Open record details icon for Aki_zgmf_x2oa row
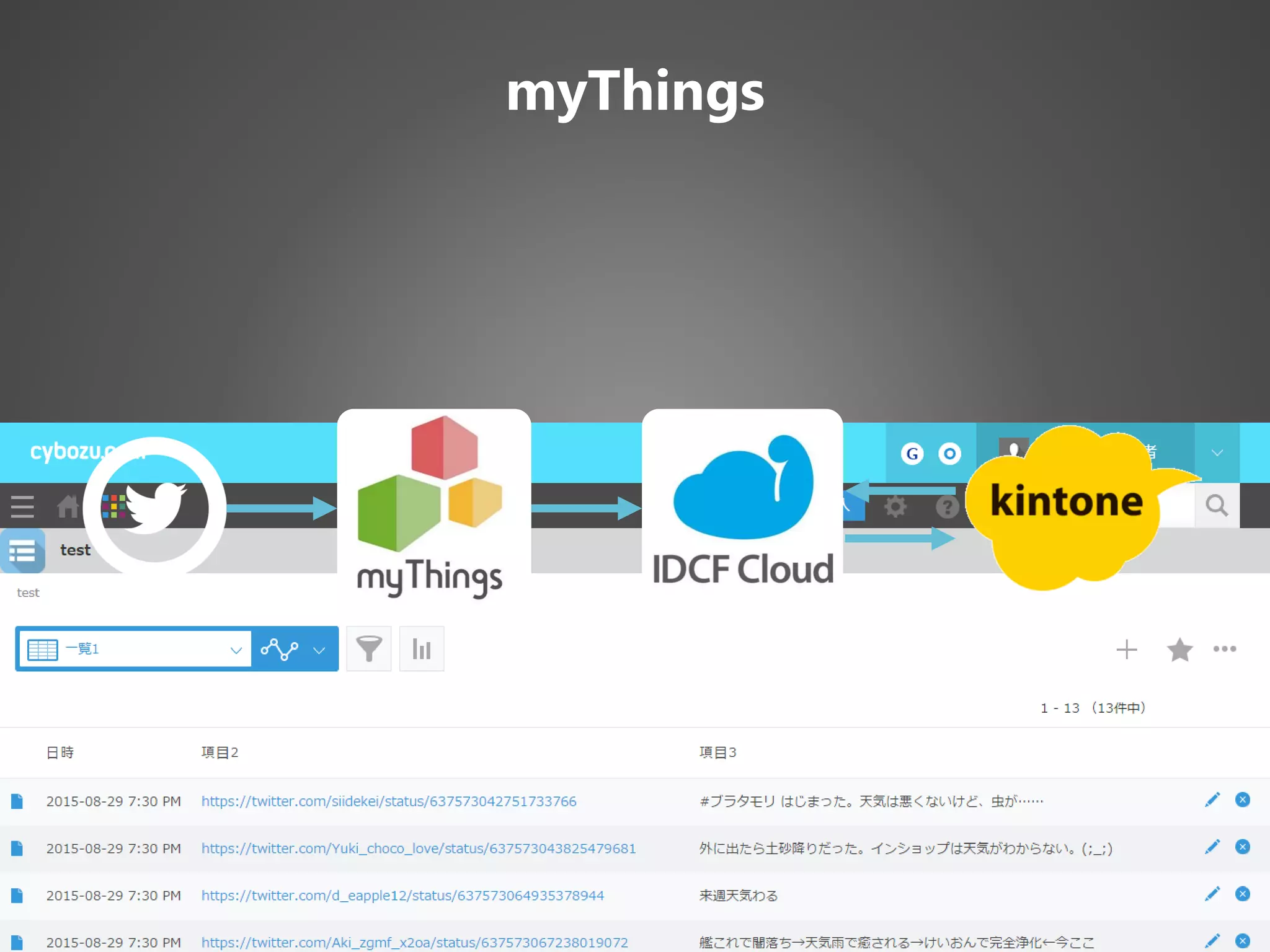This screenshot has height=952, width=1270. (17, 942)
